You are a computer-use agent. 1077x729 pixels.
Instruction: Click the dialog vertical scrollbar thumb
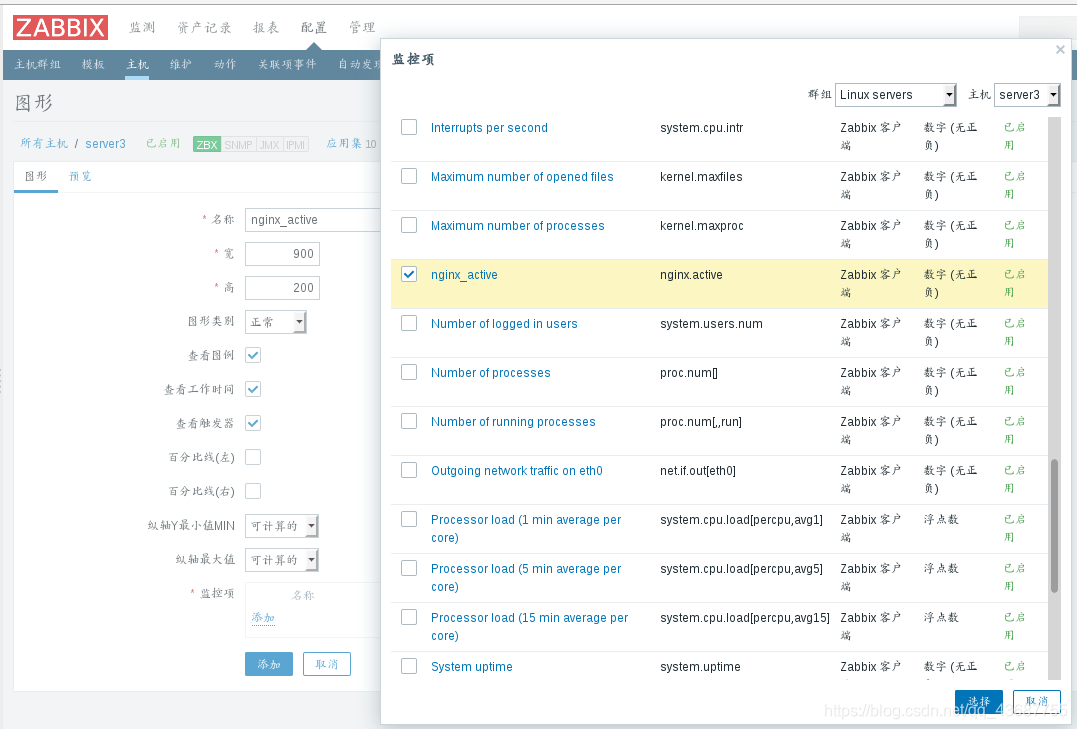point(1054,526)
